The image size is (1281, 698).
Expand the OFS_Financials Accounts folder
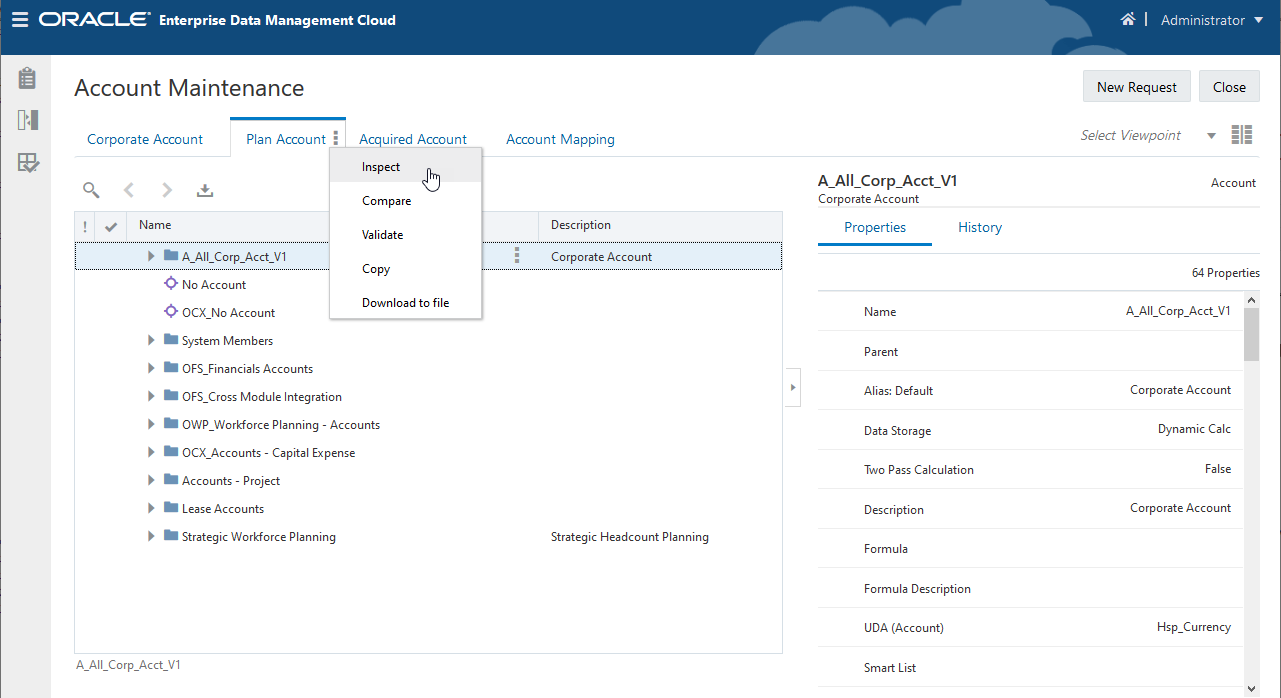(150, 368)
